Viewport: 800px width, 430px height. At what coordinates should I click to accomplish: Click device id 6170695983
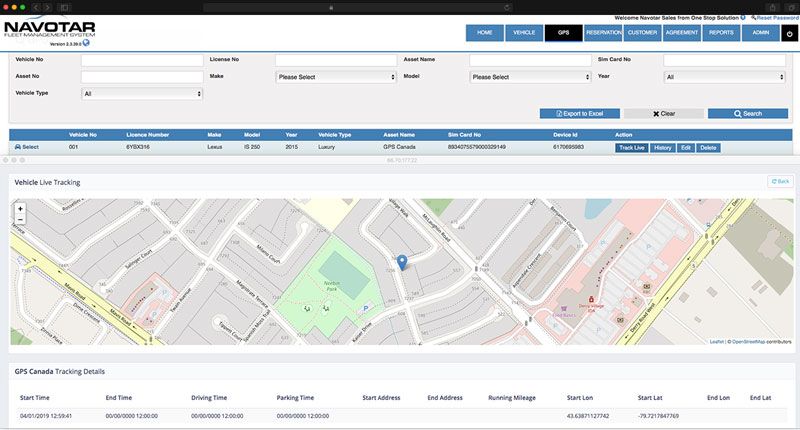tap(568, 147)
